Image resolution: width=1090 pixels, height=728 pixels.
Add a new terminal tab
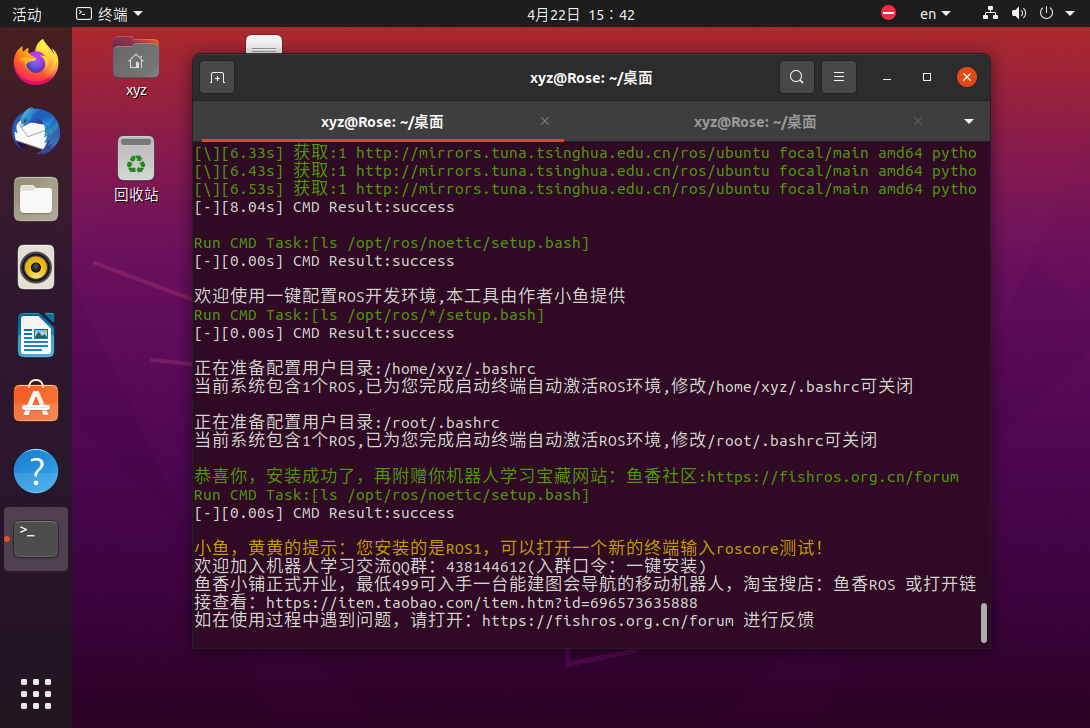click(x=218, y=77)
